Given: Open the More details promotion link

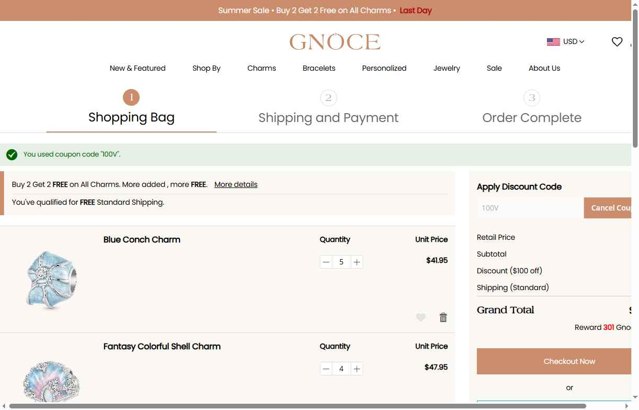Looking at the screenshot, I should tap(236, 184).
